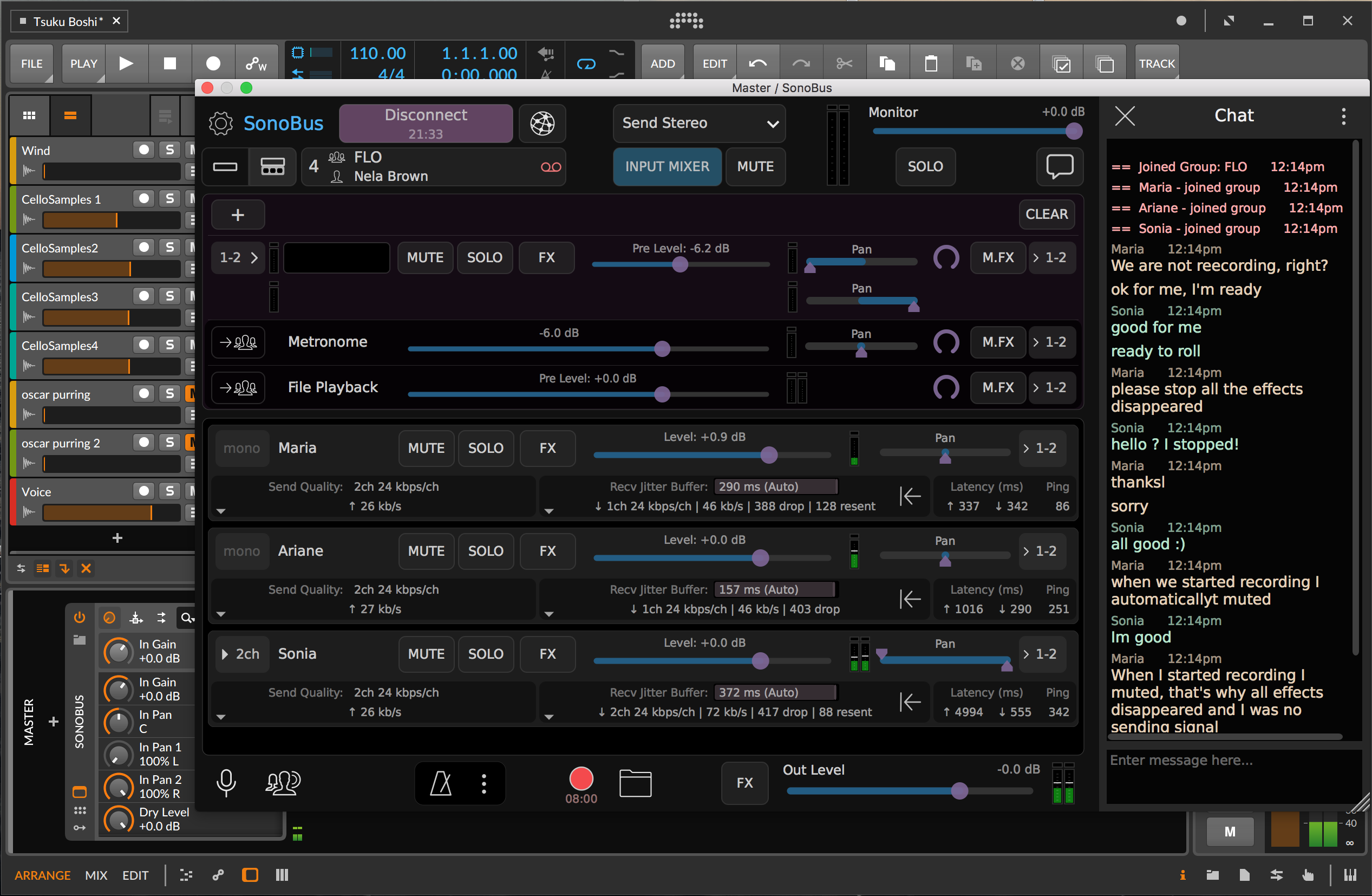
Task: Toggle the chat speech bubble icon
Action: tap(1059, 167)
